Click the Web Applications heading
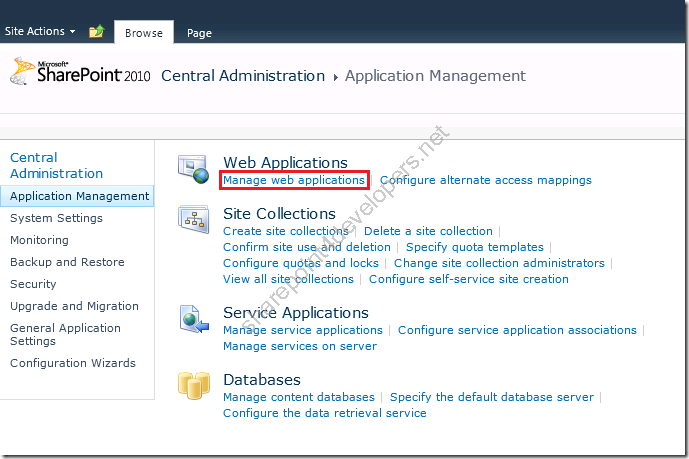The width and height of the screenshot is (689, 459). point(286,163)
